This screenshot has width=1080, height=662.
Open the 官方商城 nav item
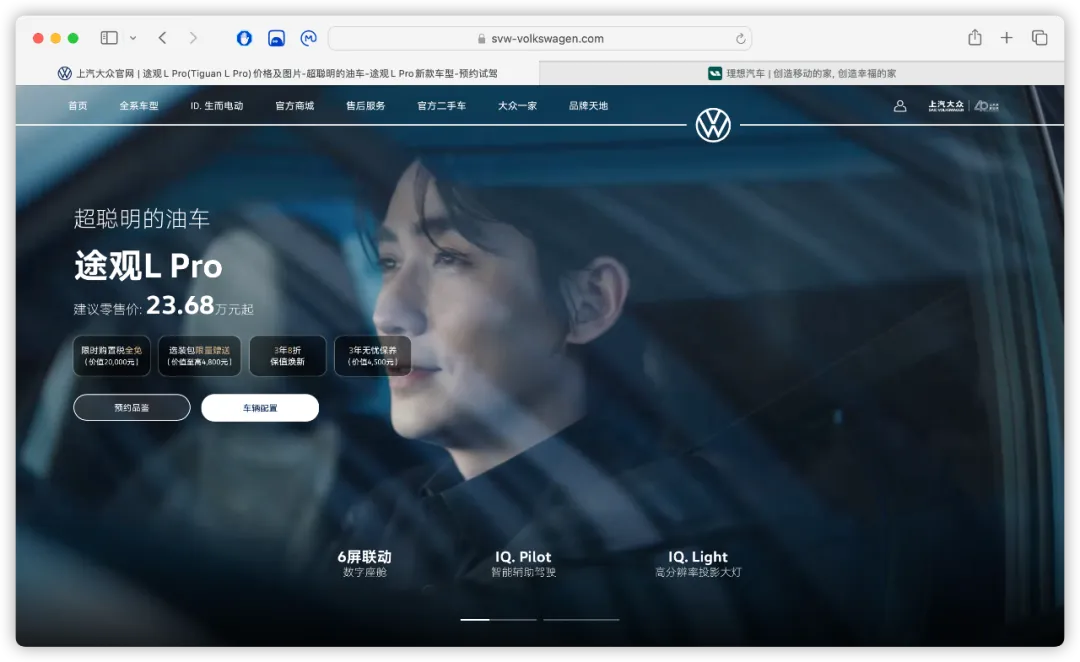click(295, 105)
